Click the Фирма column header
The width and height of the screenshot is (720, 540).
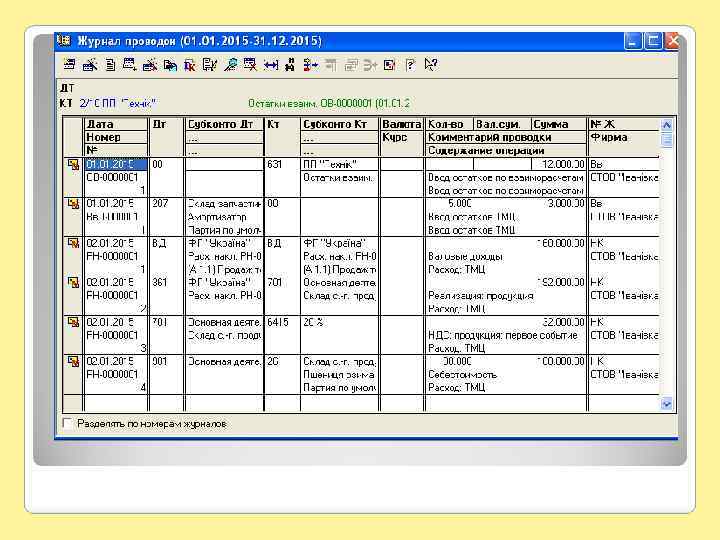point(624,137)
